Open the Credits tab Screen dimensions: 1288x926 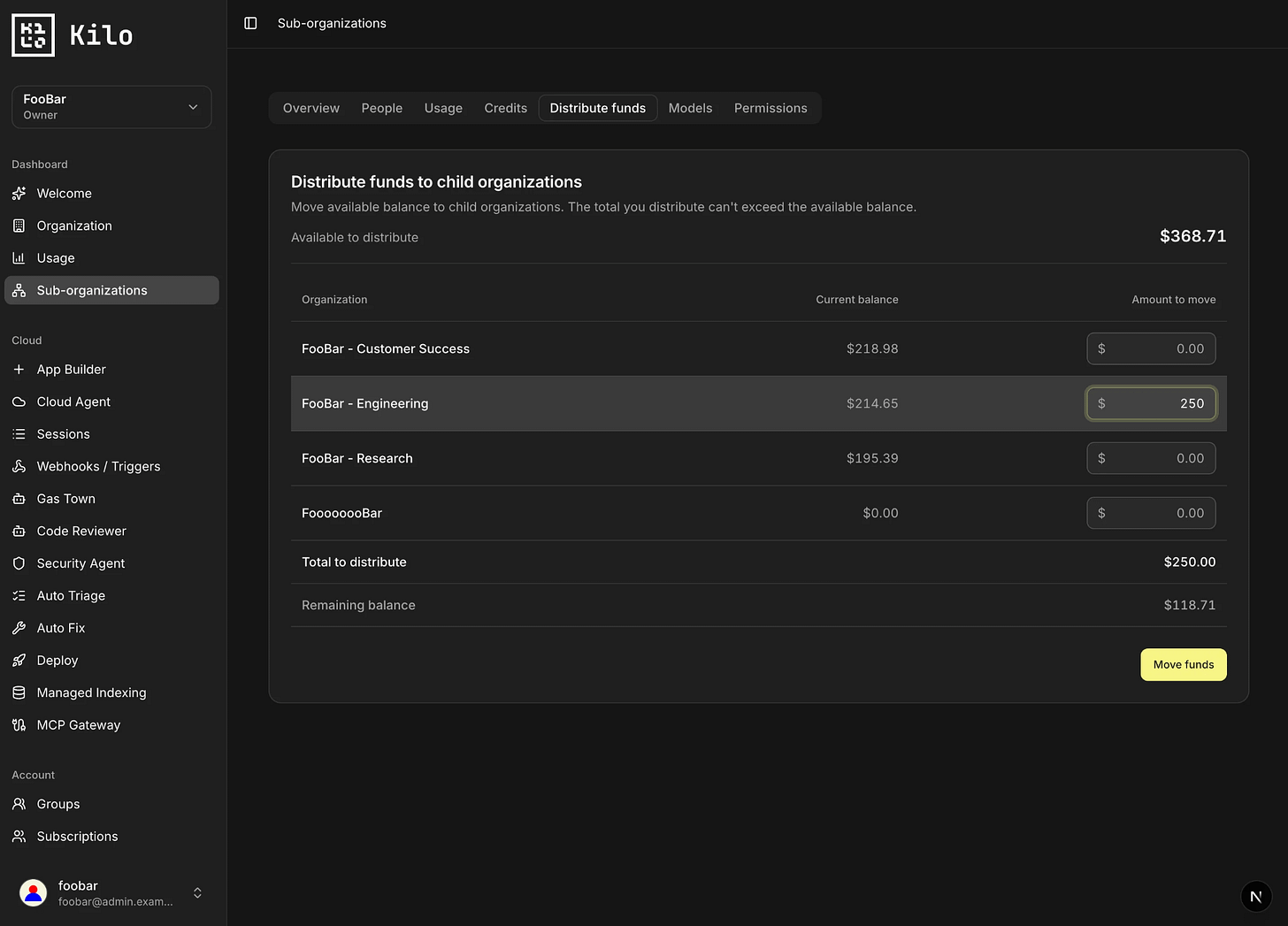pyautogui.click(x=506, y=108)
